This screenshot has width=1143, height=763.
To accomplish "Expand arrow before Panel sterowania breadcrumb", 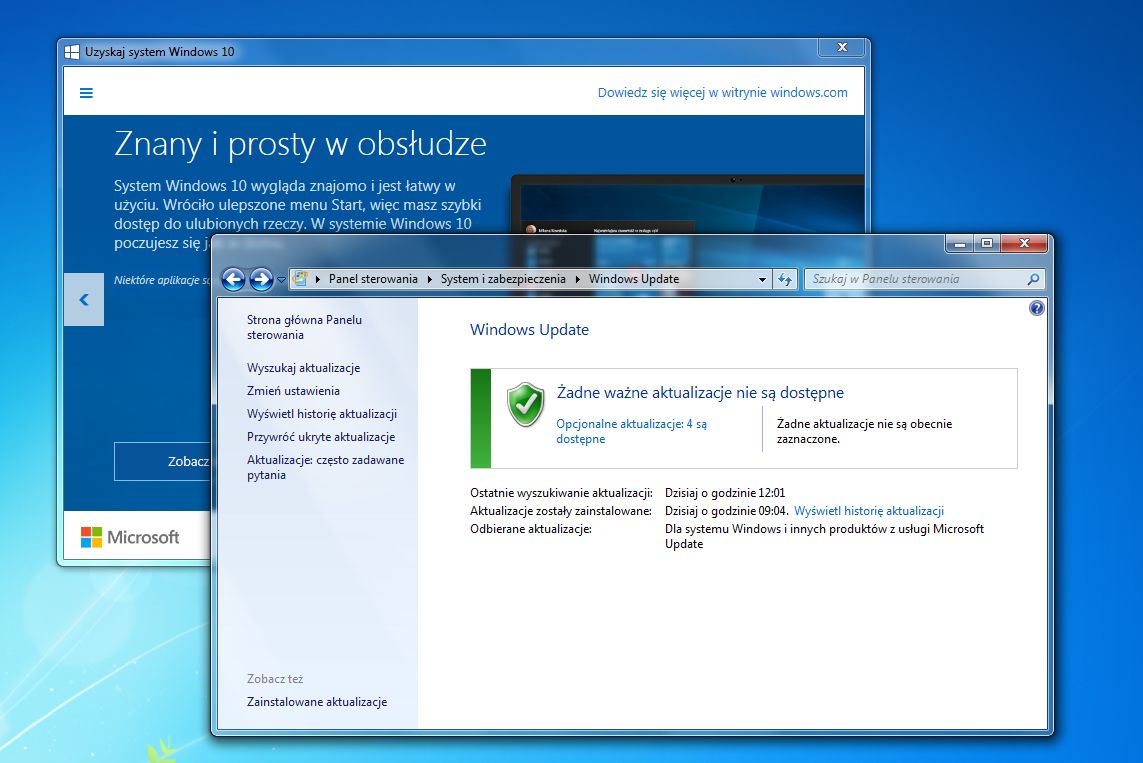I will [318, 279].
